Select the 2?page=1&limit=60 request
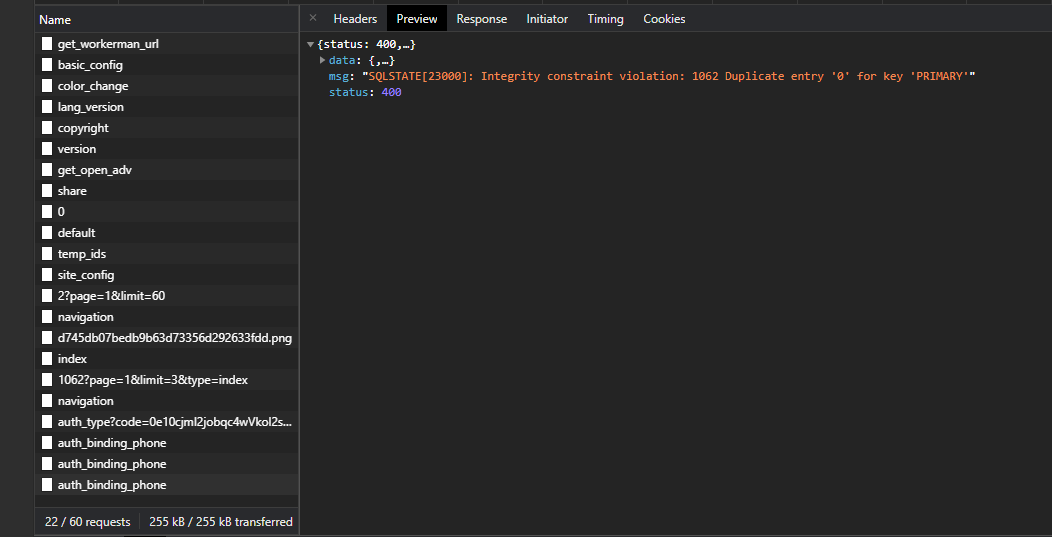This screenshot has height=537, width=1052. tap(167, 295)
